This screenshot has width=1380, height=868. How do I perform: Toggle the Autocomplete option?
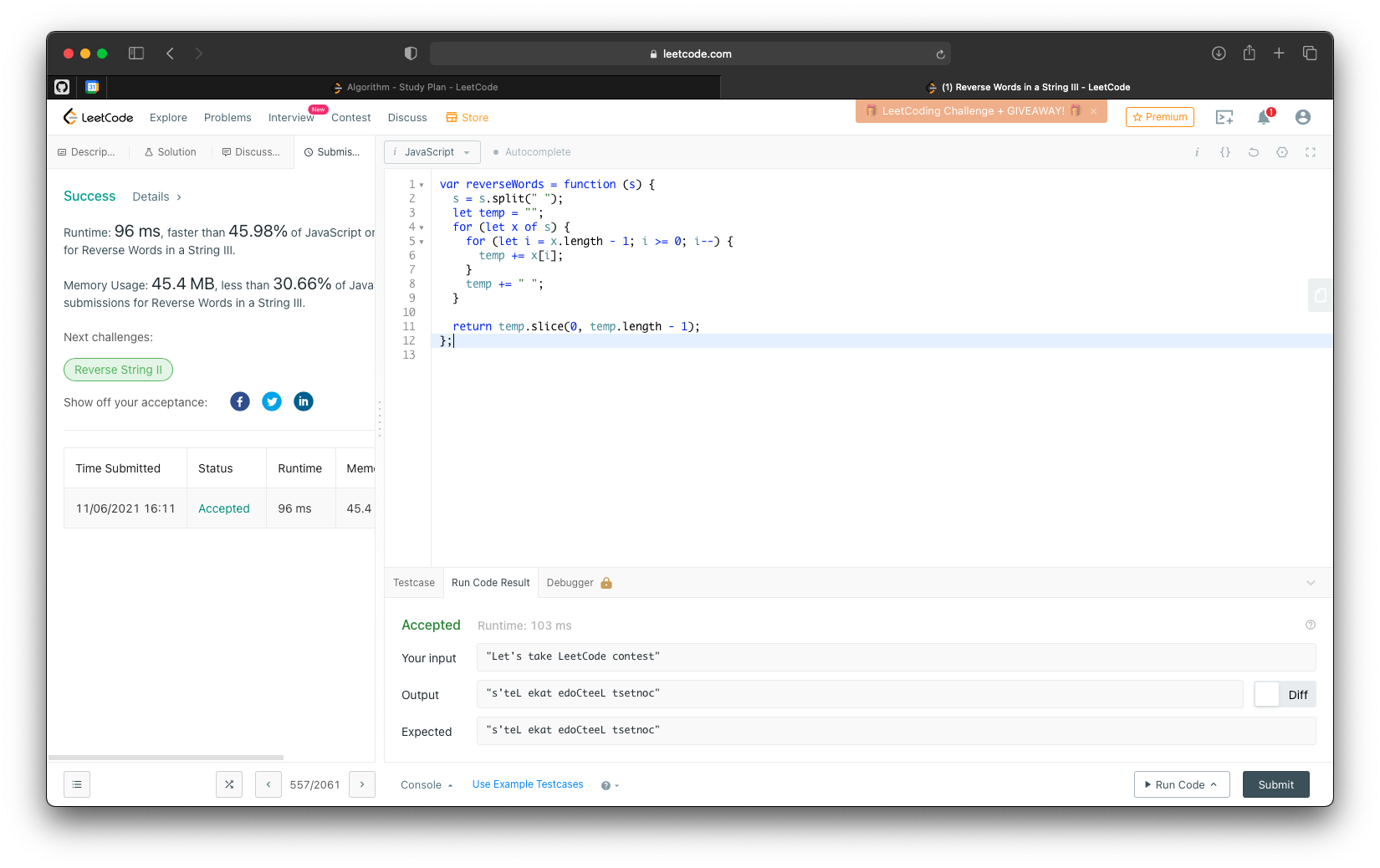(532, 152)
